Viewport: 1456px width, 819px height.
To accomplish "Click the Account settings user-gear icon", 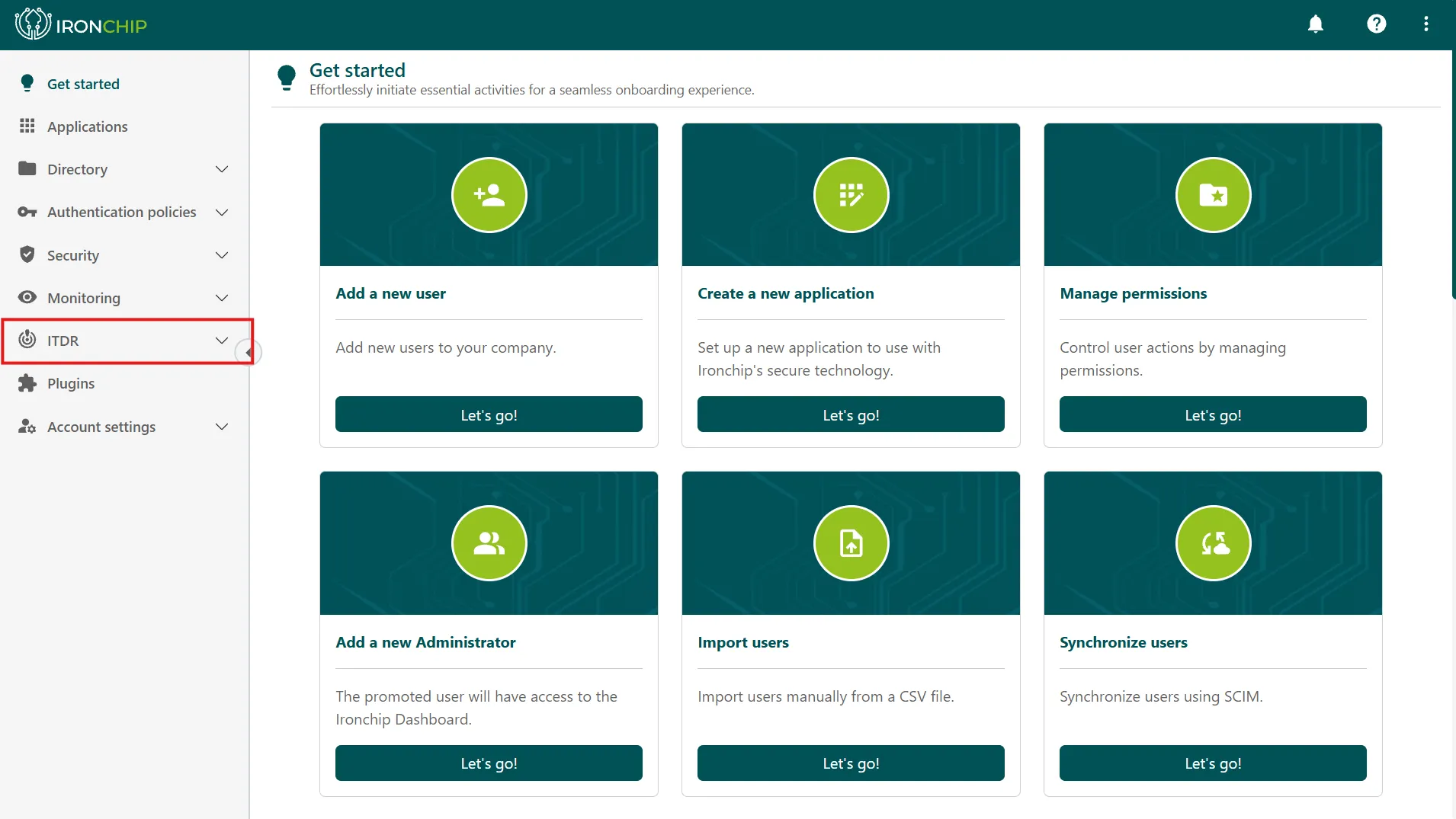I will (27, 427).
